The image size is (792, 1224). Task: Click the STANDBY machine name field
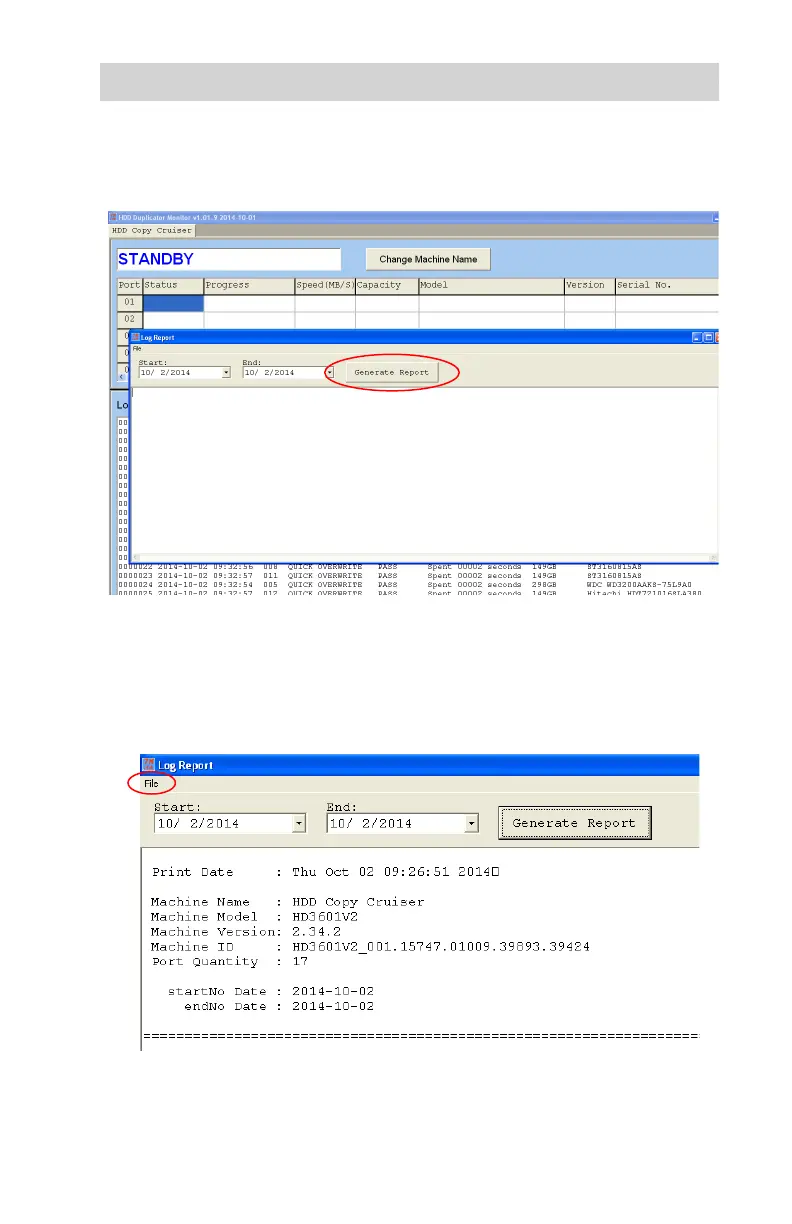[x=228, y=259]
